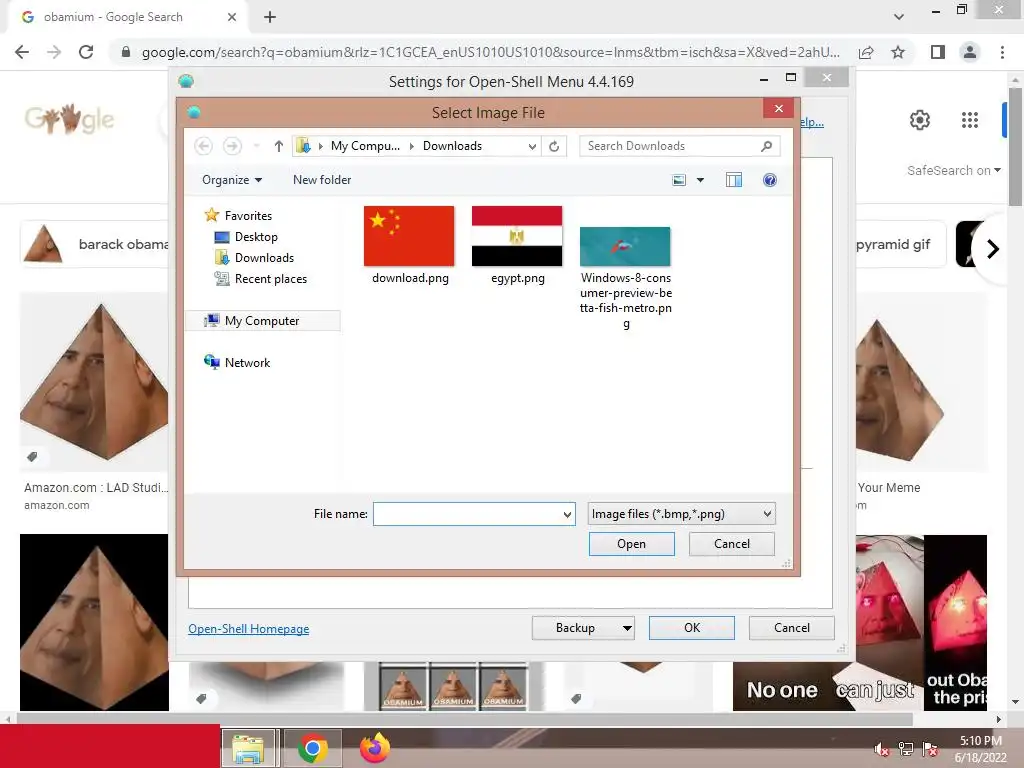1024x768 pixels.
Task: Open SafeSearch dropdown on Google page
Action: click(x=953, y=170)
